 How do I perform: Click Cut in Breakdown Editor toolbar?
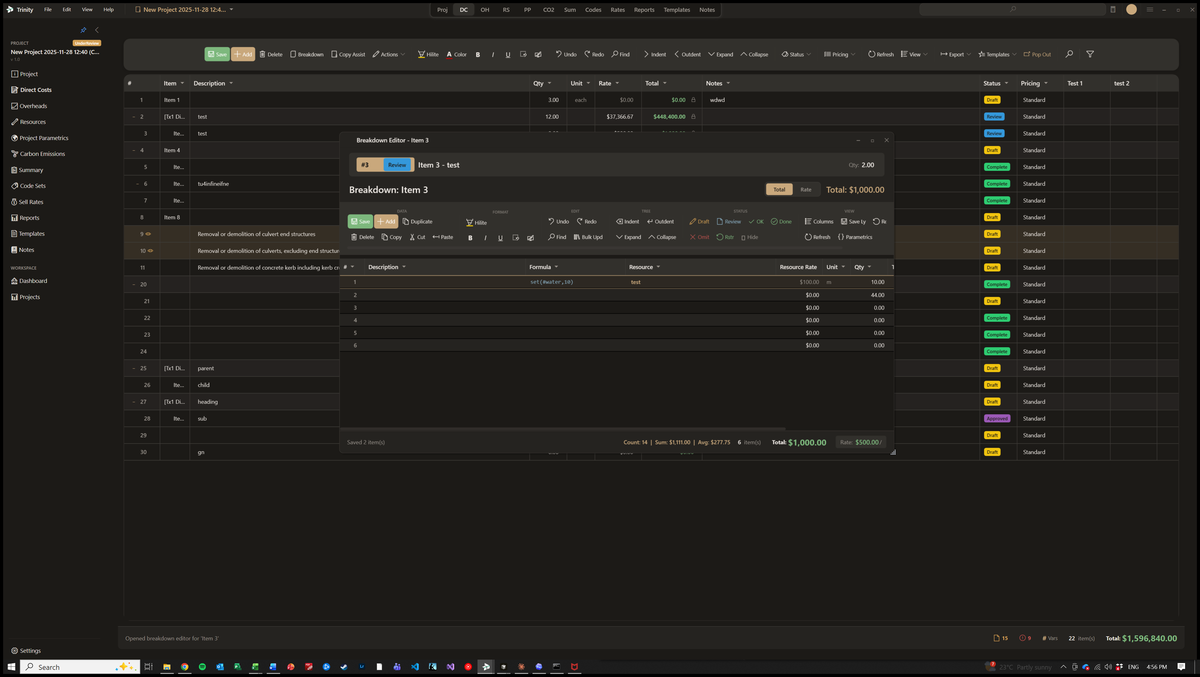click(x=418, y=237)
